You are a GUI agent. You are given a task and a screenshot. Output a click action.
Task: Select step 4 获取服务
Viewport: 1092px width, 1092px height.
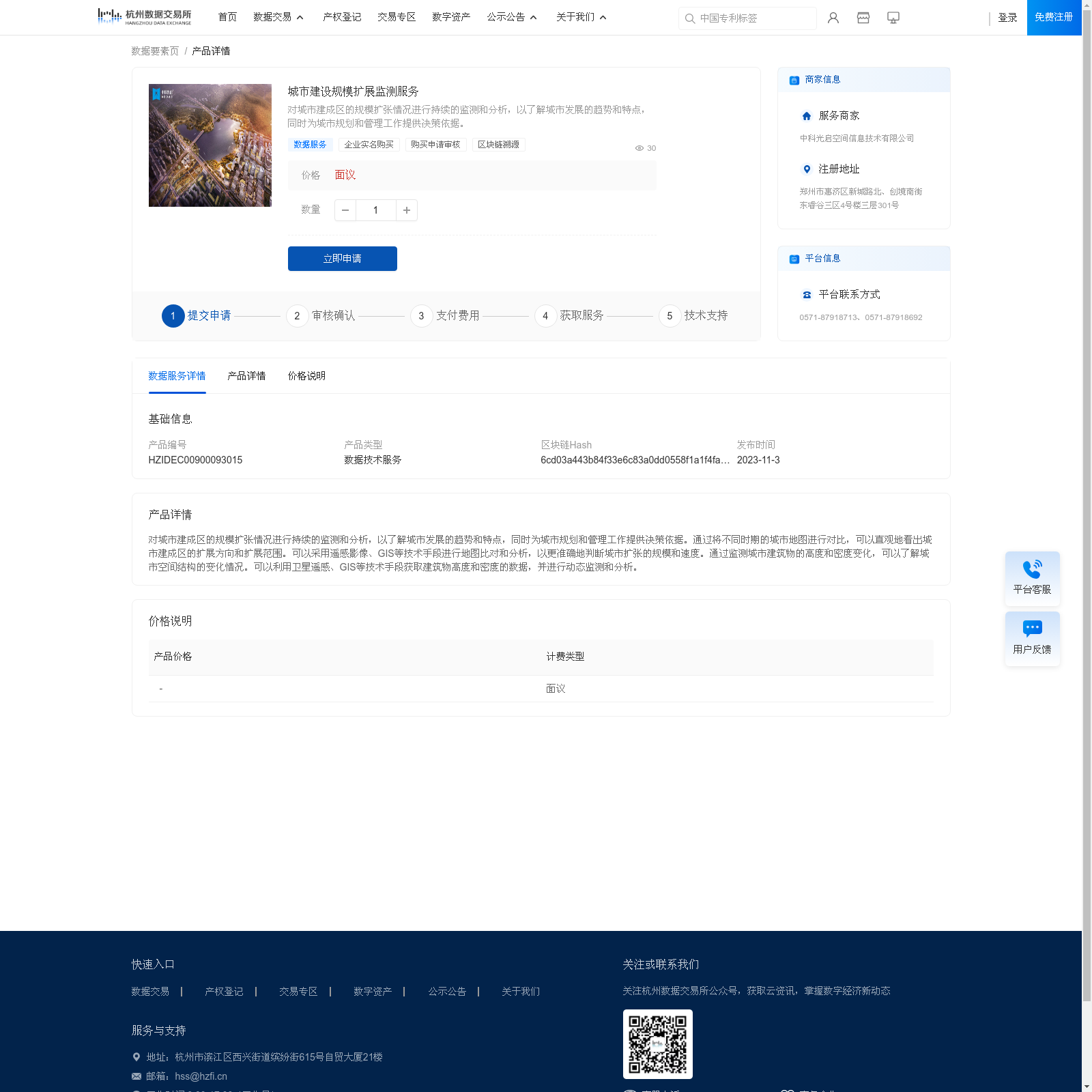pos(569,316)
